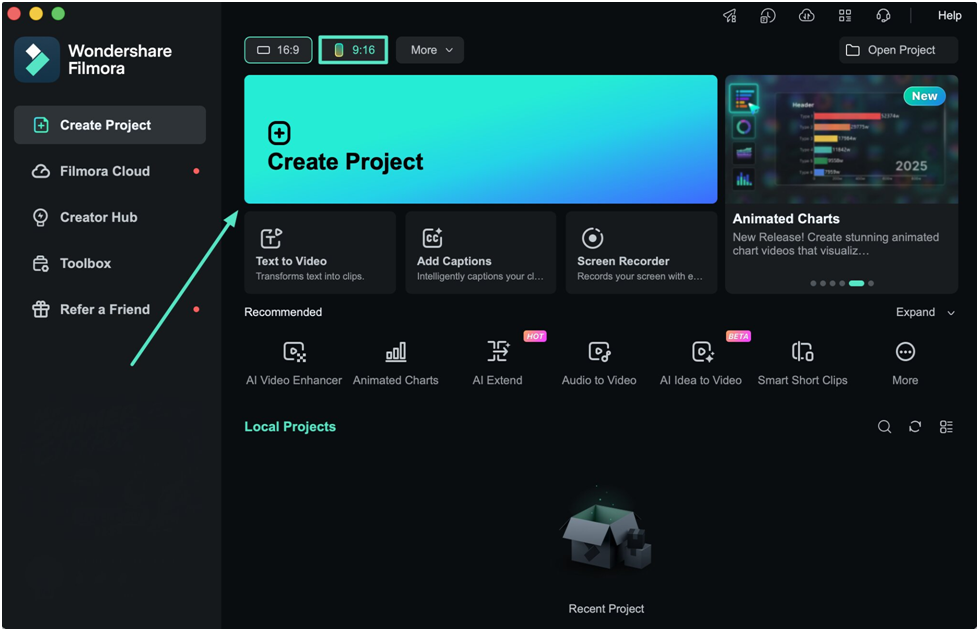Image resolution: width=979 pixels, height=631 pixels.
Task: Open the Help menu
Action: [x=949, y=16]
